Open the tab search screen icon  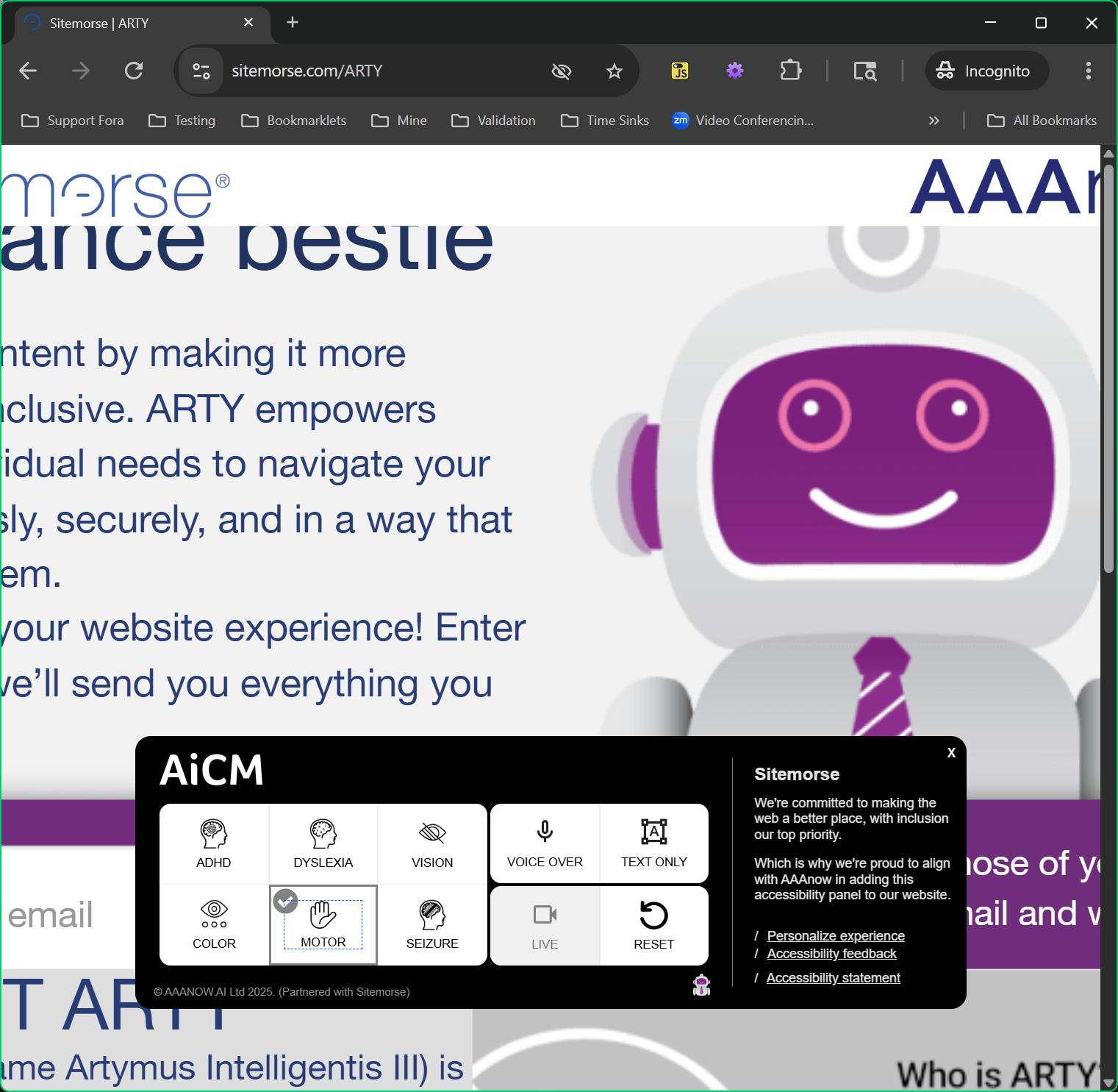tap(865, 71)
